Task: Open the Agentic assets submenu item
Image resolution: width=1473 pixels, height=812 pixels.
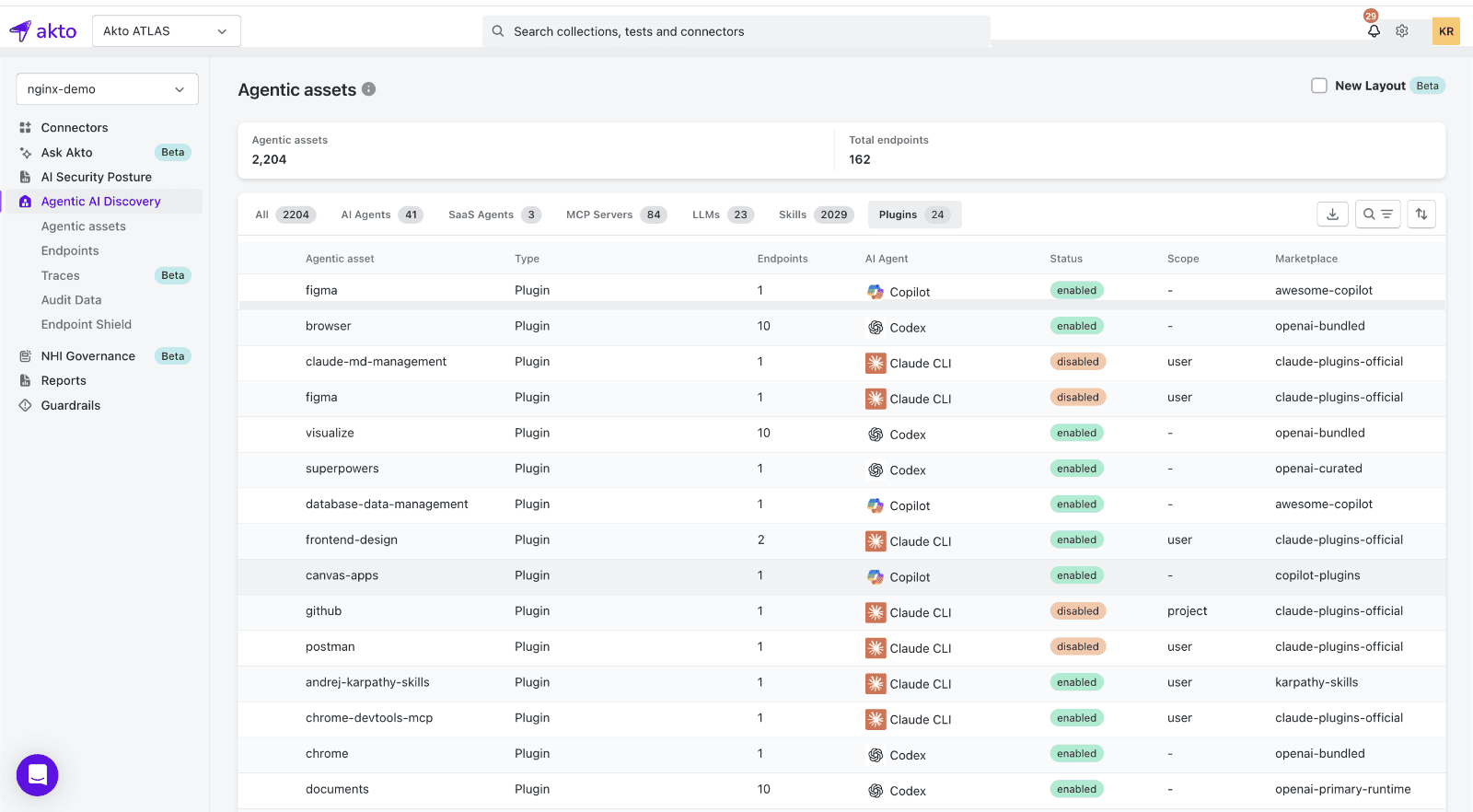Action: (x=84, y=226)
